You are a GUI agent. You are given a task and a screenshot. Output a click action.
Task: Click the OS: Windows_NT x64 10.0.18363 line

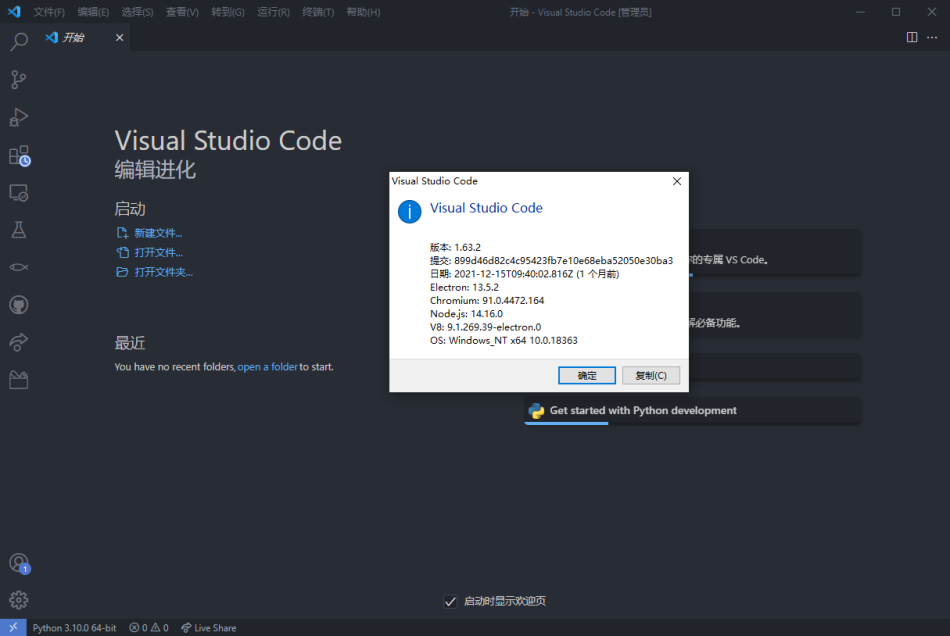pyautogui.click(x=503, y=340)
